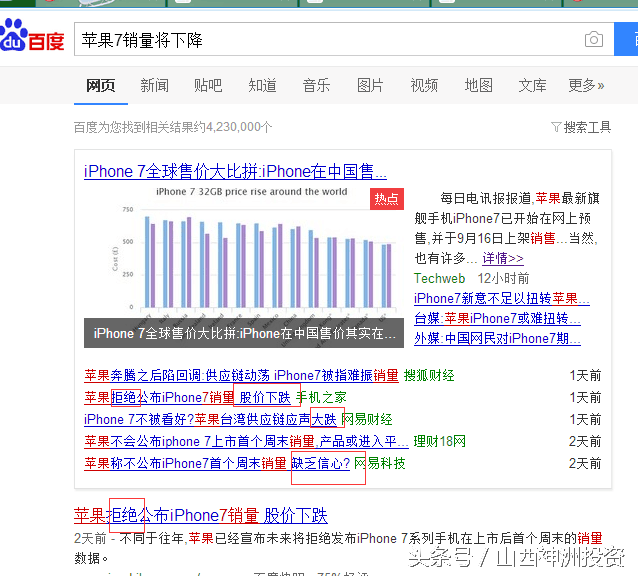Open iPhone7新意不足以扭转苹果 link

click(x=502, y=299)
